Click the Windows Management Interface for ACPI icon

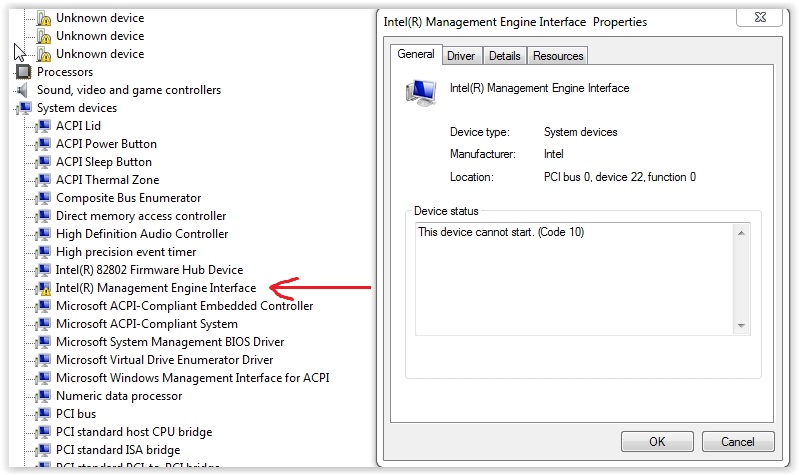tap(44, 378)
